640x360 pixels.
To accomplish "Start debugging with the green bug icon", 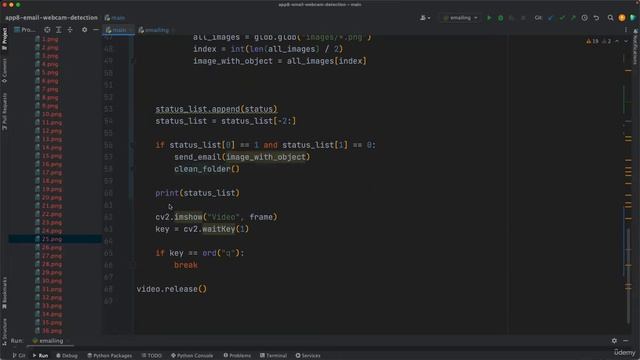I will click(500, 18).
